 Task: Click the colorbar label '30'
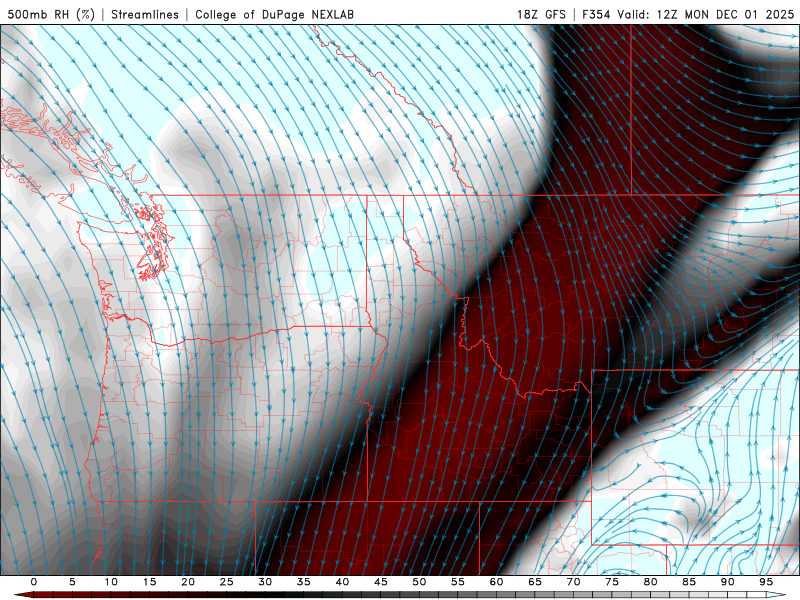[x=265, y=582]
